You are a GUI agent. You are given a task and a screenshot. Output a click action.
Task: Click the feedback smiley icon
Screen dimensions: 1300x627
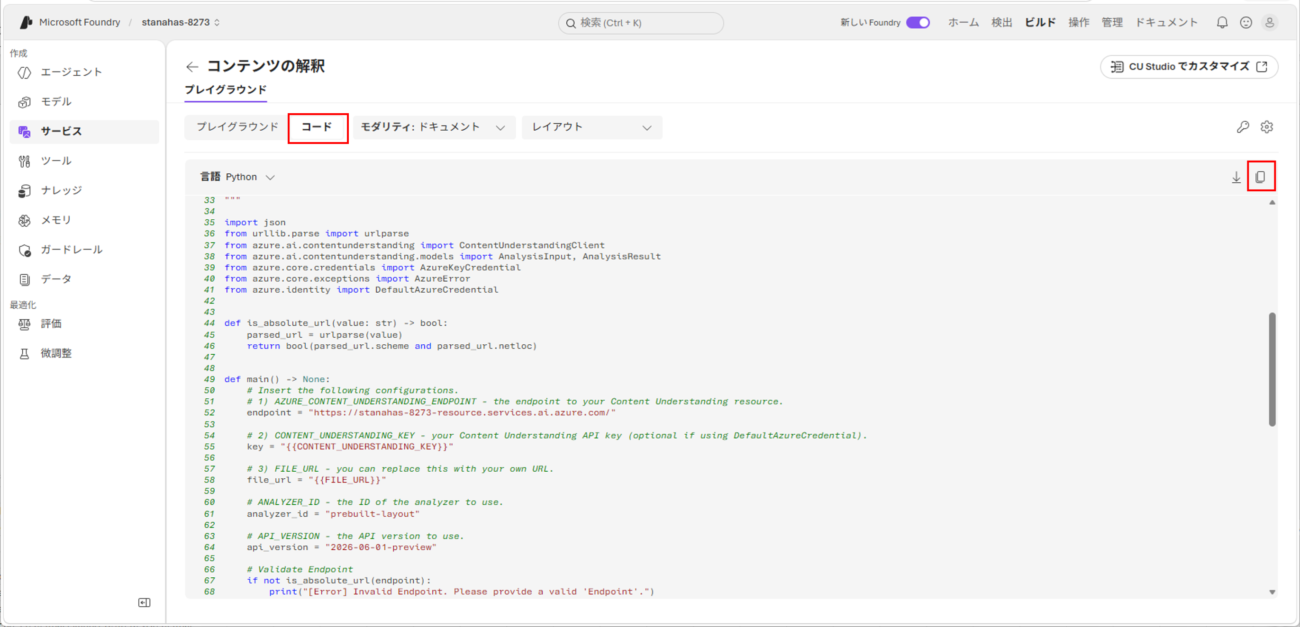coord(1246,22)
